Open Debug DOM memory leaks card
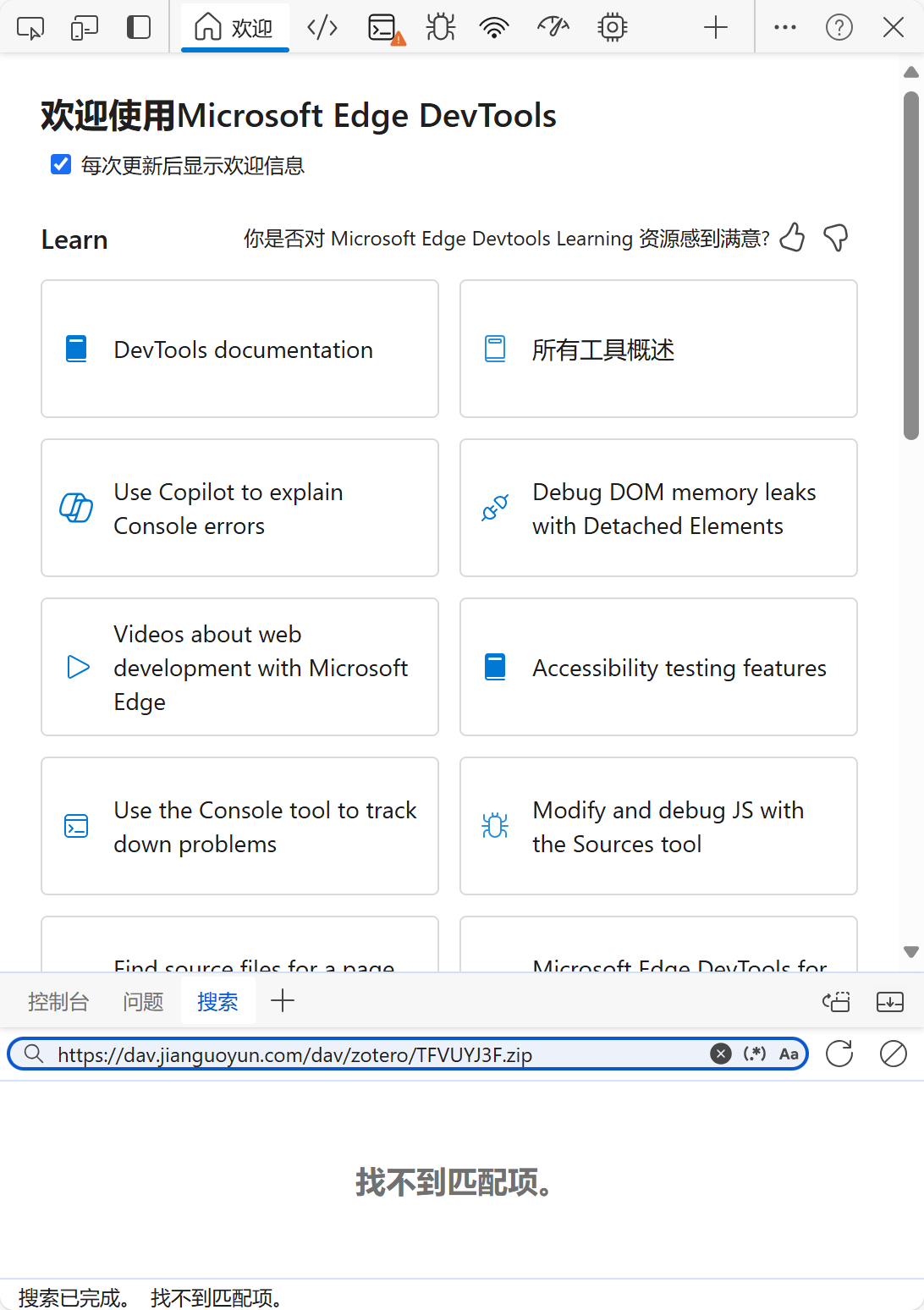This screenshot has width=924, height=1310. 658,508
